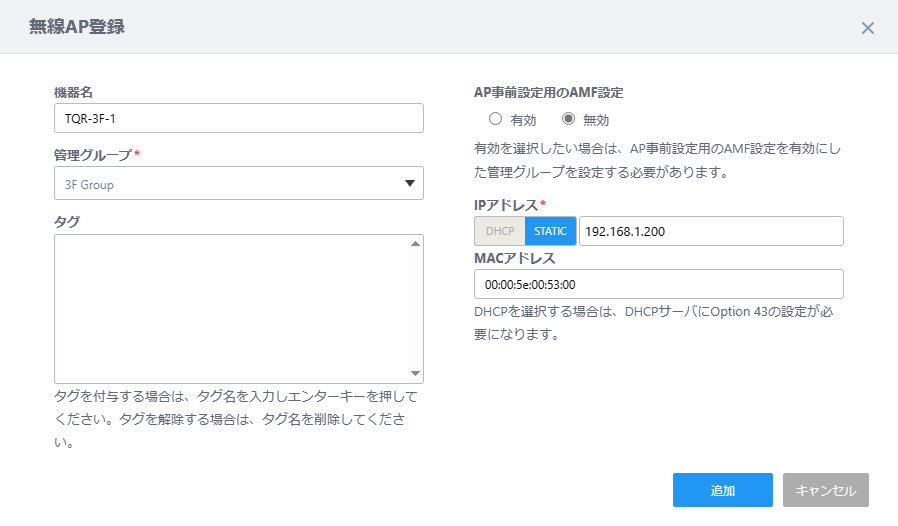The height and width of the screenshot is (526, 898).
Task: Click the 追加 button to add the AP
Action: pyautogui.click(x=723, y=490)
